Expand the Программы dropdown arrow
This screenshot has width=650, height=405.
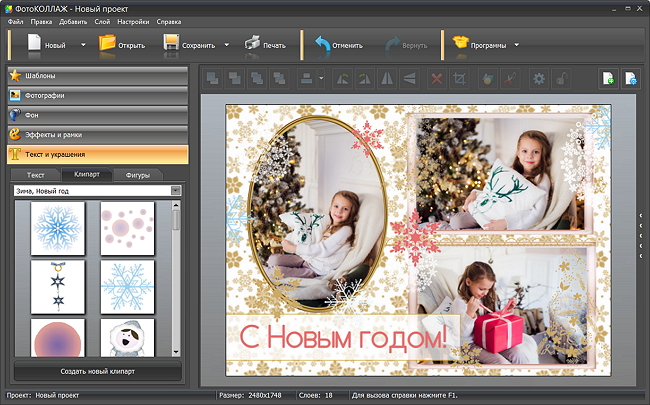point(517,45)
